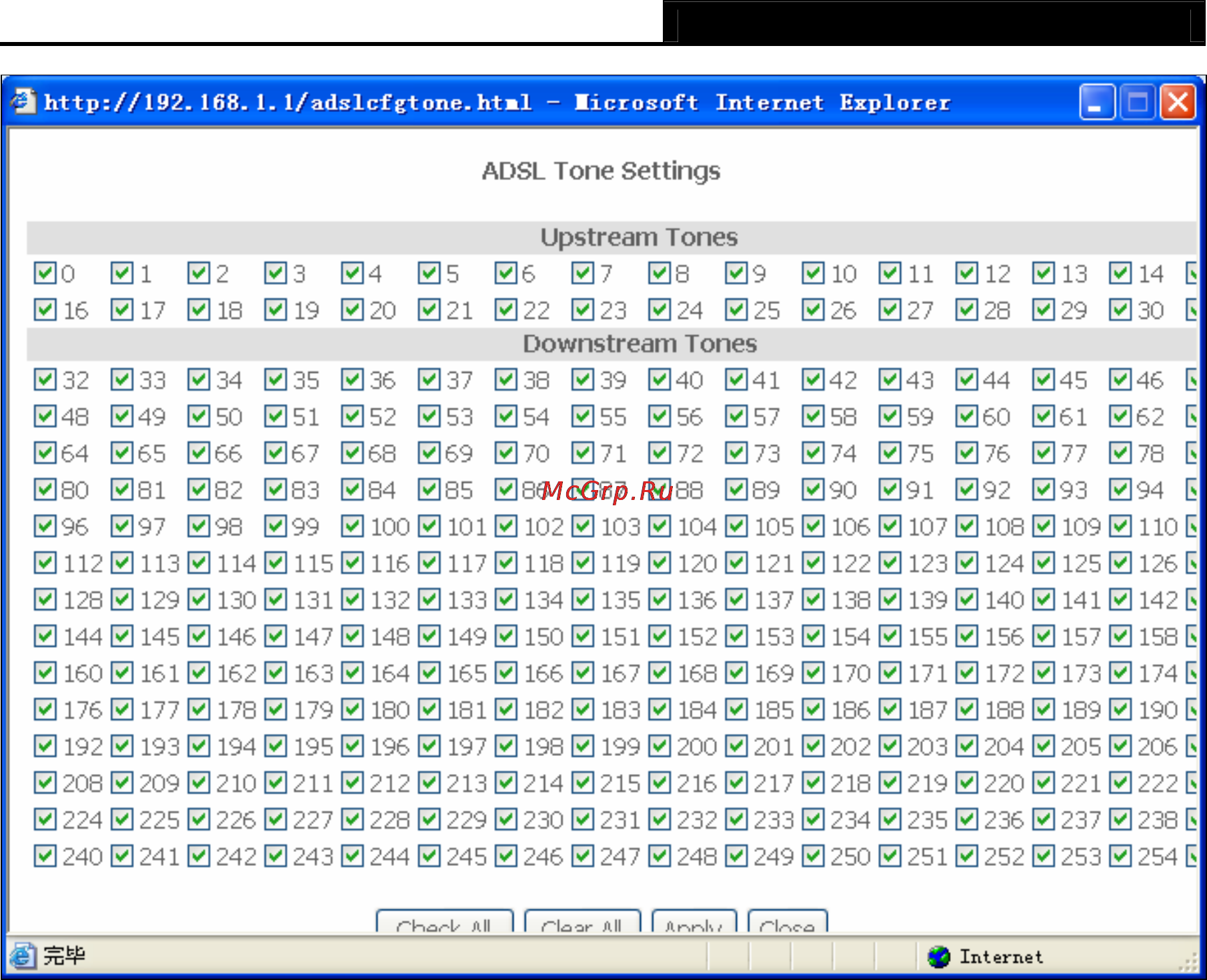Click the status bar page icon
The width and height of the screenshot is (1207, 980).
(22, 956)
